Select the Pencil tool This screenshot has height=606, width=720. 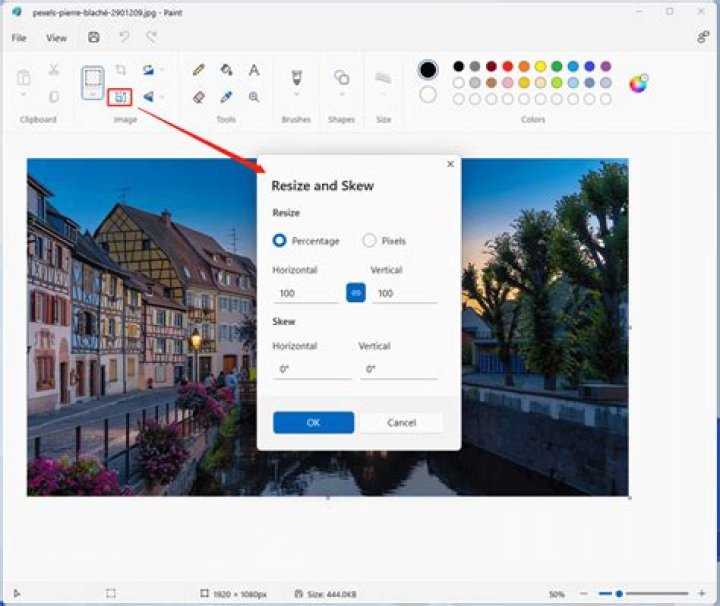[x=198, y=70]
